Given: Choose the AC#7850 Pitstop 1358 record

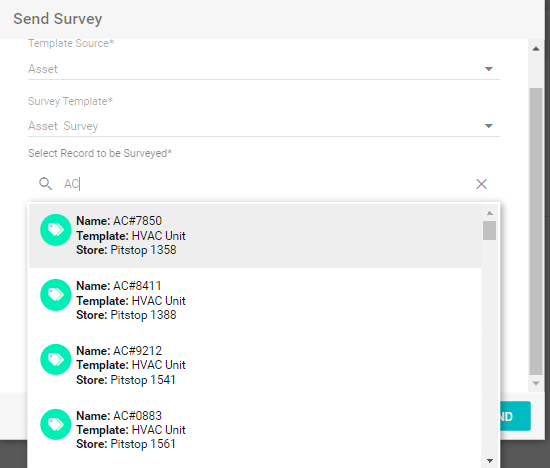Looking at the screenshot, I should coord(255,235).
